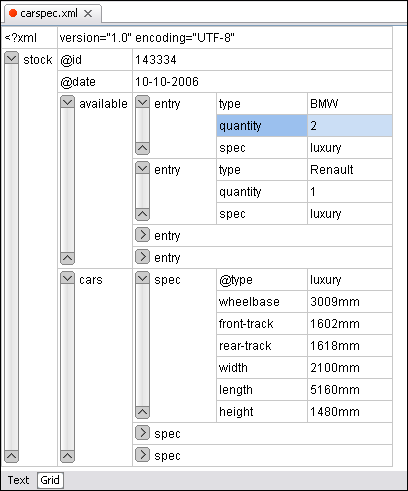Expand the fourth collapsed entry row
The image size is (408, 491).
click(x=143, y=257)
